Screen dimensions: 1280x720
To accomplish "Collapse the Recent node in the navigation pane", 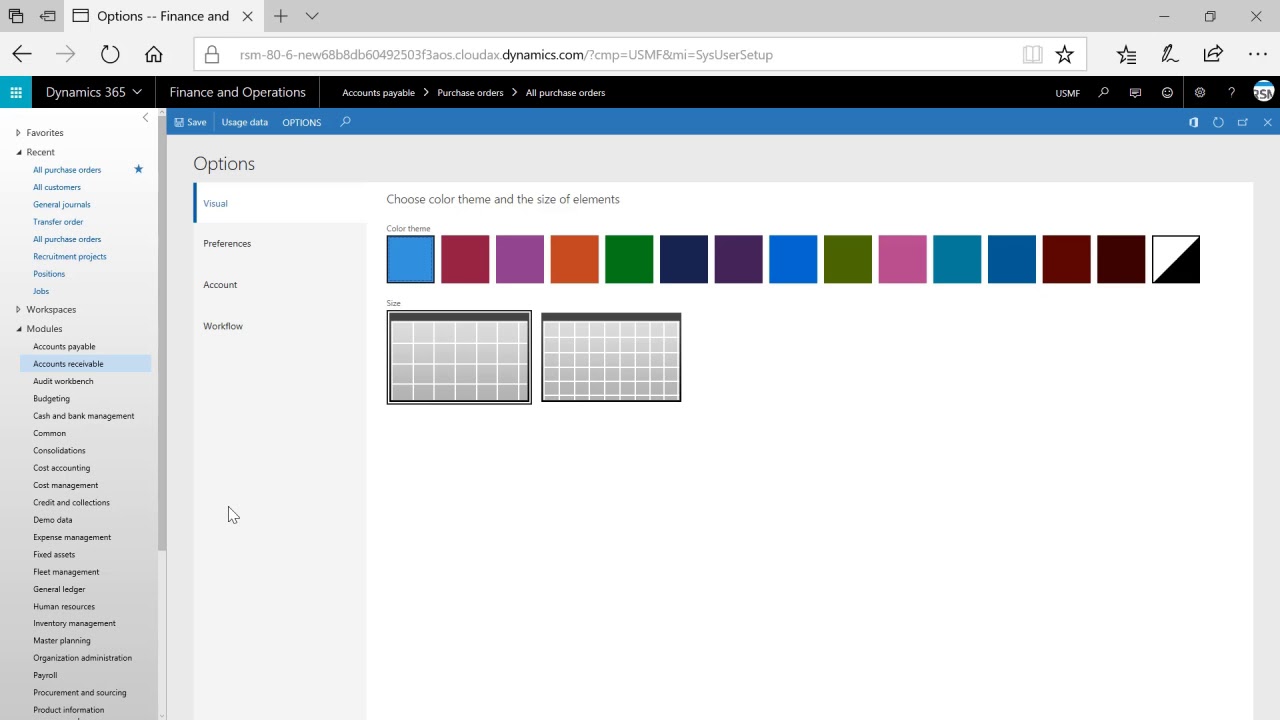I will (18, 152).
